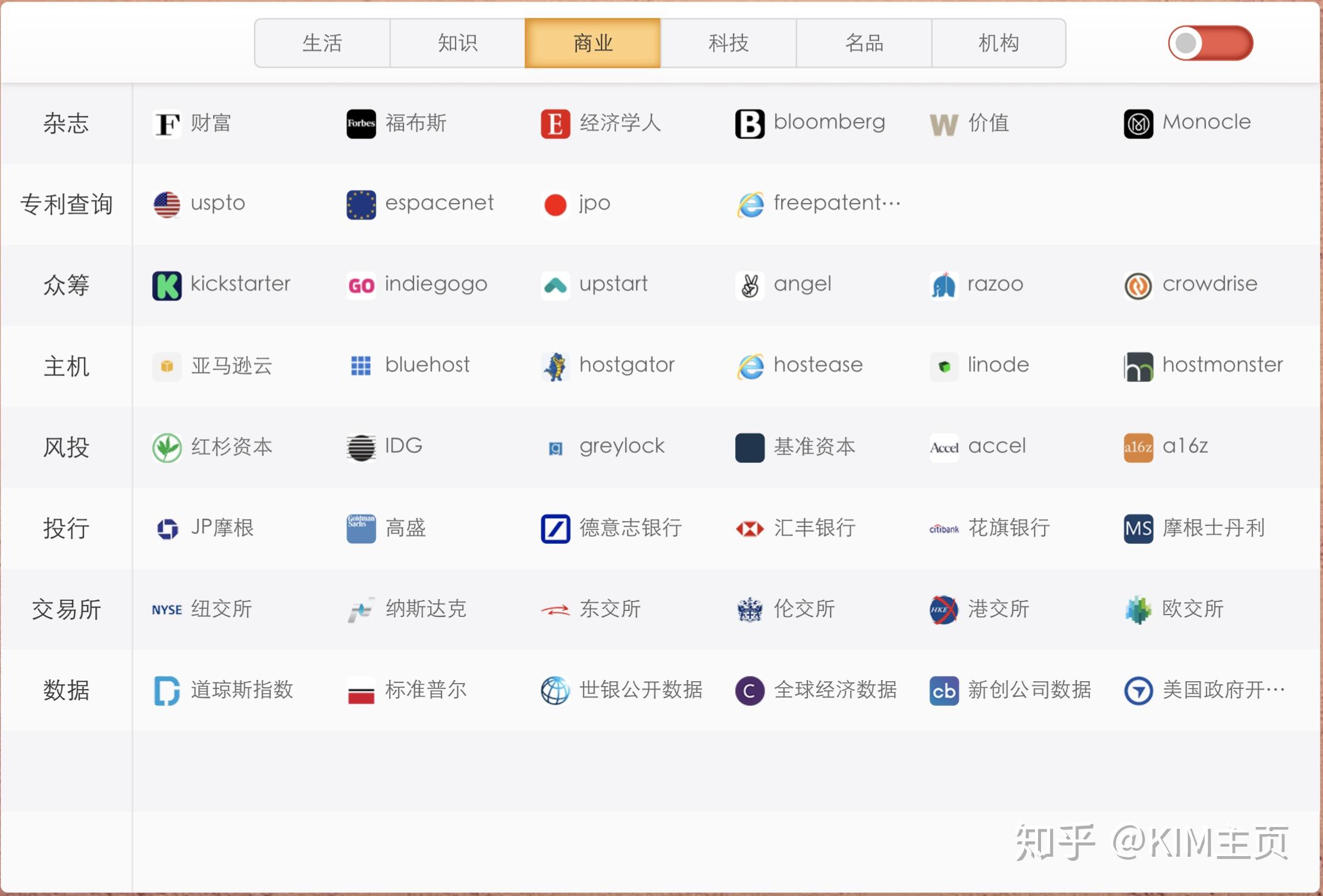Image resolution: width=1323 pixels, height=896 pixels.
Task: Click the 价值 W icon
Action: 944,124
